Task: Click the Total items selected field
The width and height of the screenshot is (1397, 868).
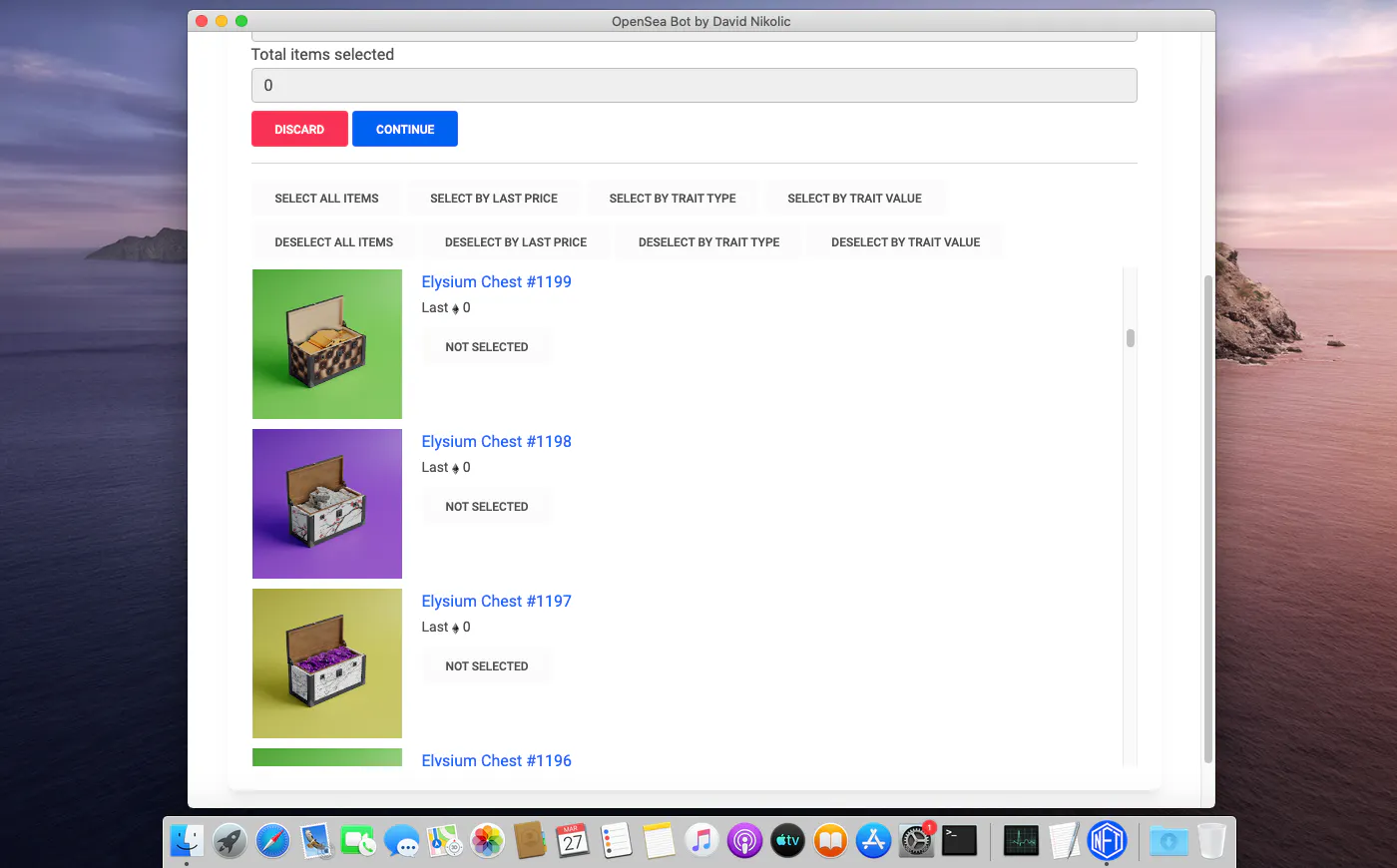Action: (694, 85)
